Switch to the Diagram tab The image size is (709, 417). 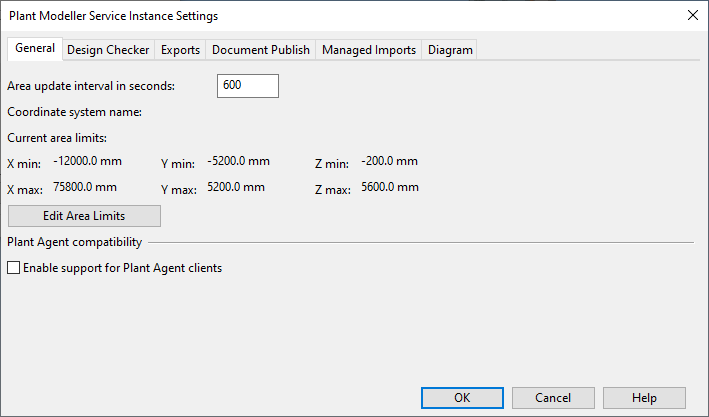click(x=450, y=50)
